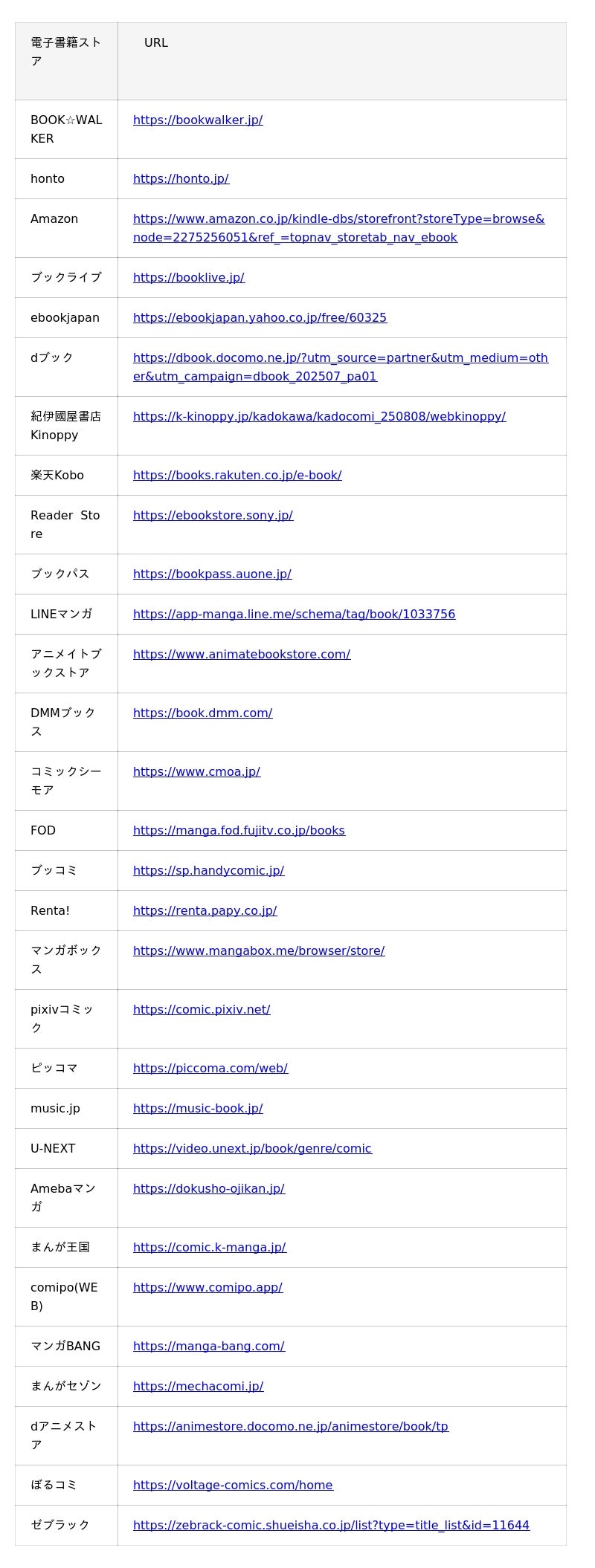The image size is (595, 1568).
Task: Click the cmoa.jp link
Action: (x=196, y=771)
